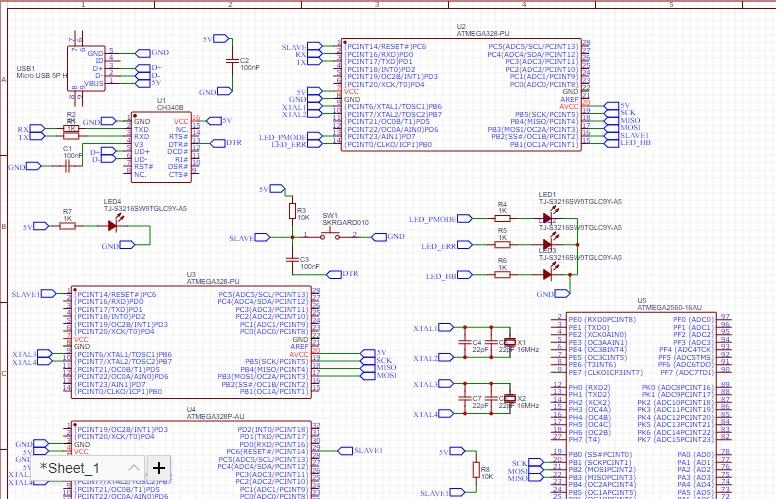The height and width of the screenshot is (499, 776).
Task: Click the 'CH340B' part label
Action: [x=170, y=107]
